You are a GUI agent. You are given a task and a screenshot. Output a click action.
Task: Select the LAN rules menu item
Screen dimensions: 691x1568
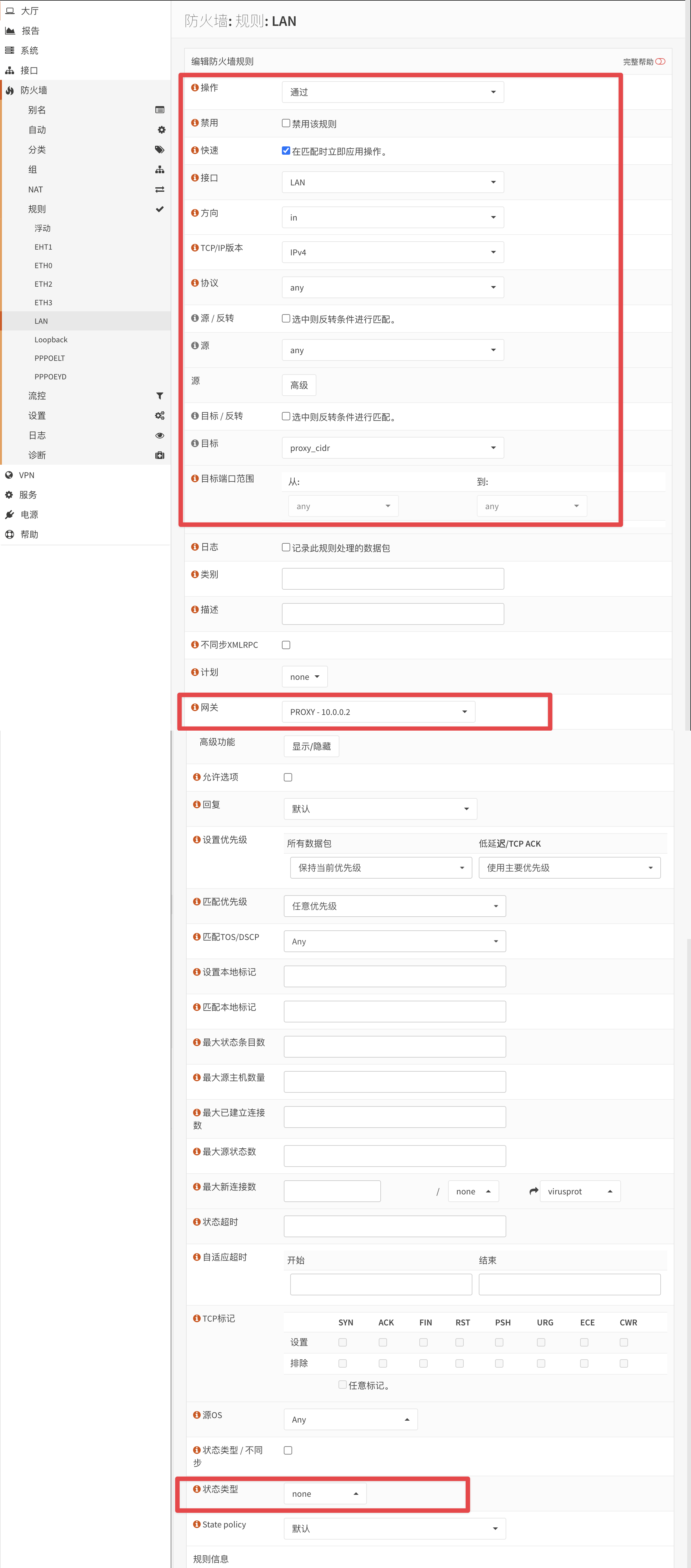(86, 321)
